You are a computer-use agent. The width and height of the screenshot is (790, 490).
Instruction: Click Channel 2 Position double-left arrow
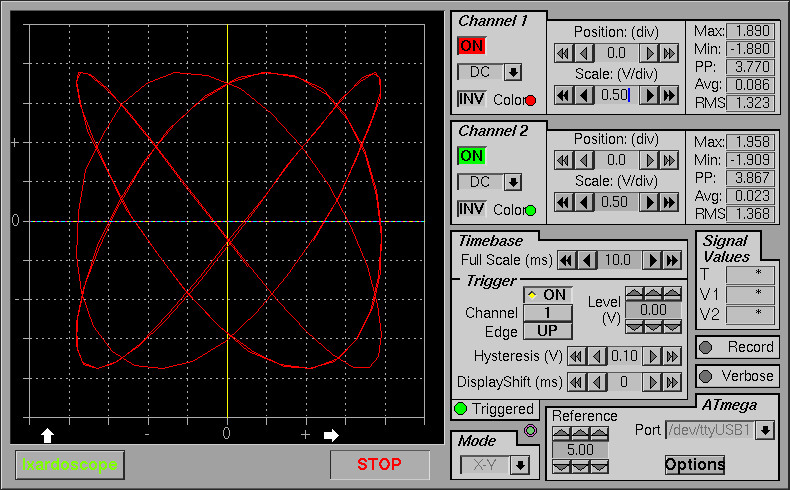coord(563,160)
